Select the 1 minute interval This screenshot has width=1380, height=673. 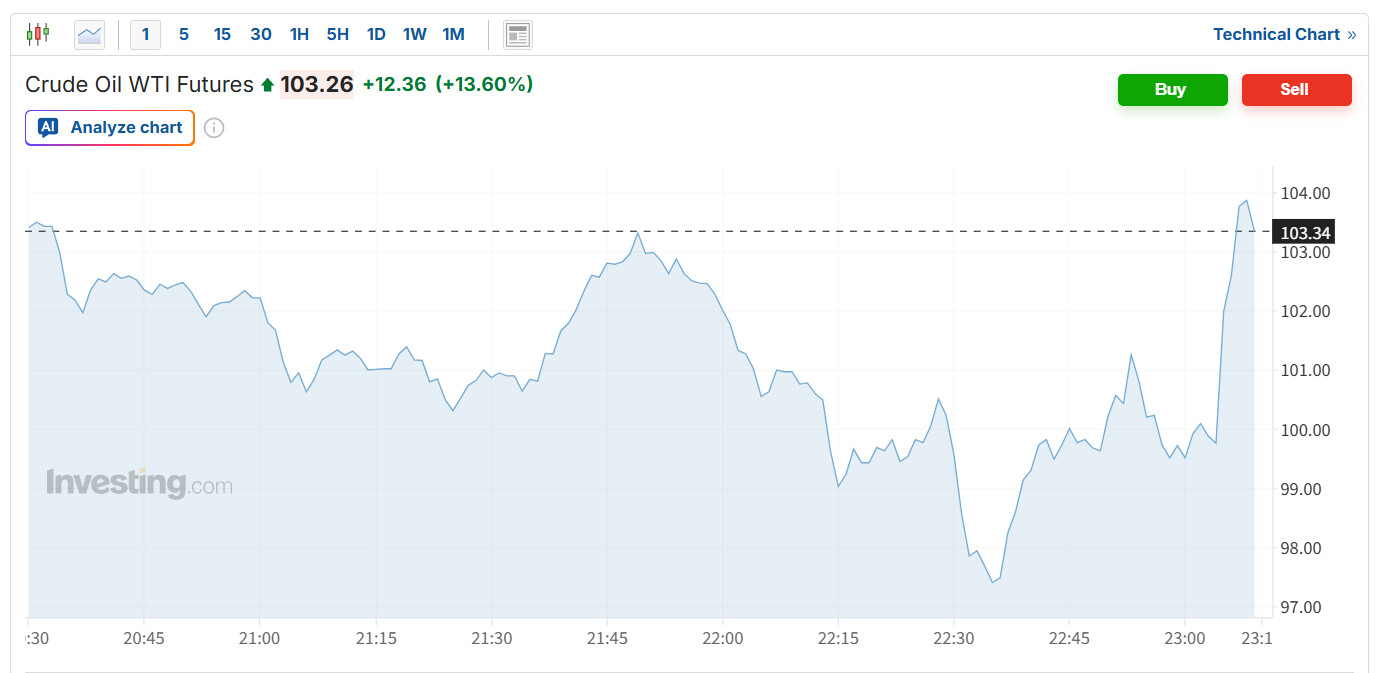[x=145, y=34]
